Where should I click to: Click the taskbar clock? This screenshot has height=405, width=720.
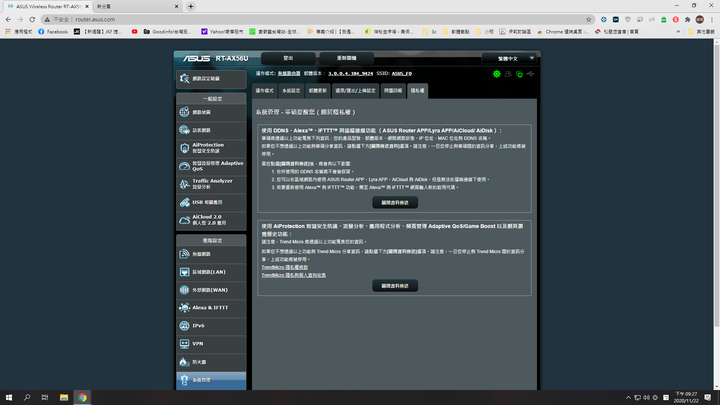(686, 398)
